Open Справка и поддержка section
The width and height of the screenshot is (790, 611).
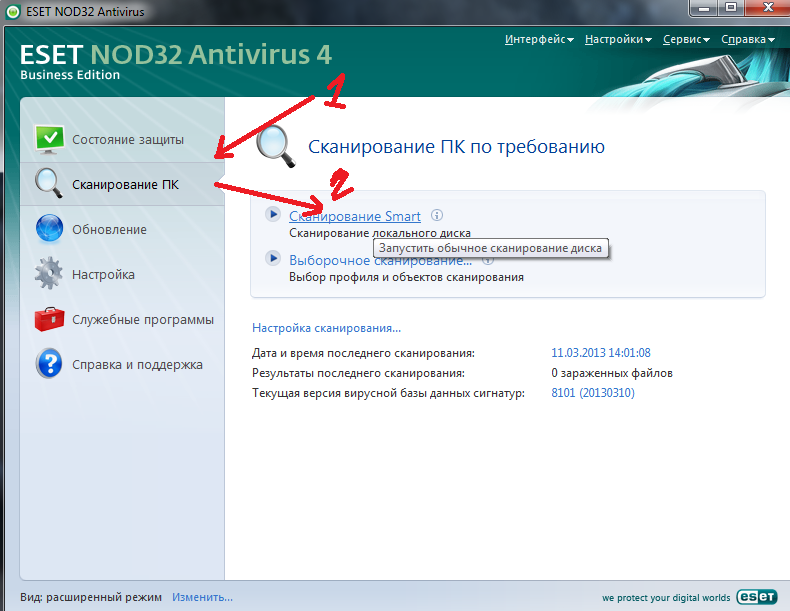(x=138, y=365)
